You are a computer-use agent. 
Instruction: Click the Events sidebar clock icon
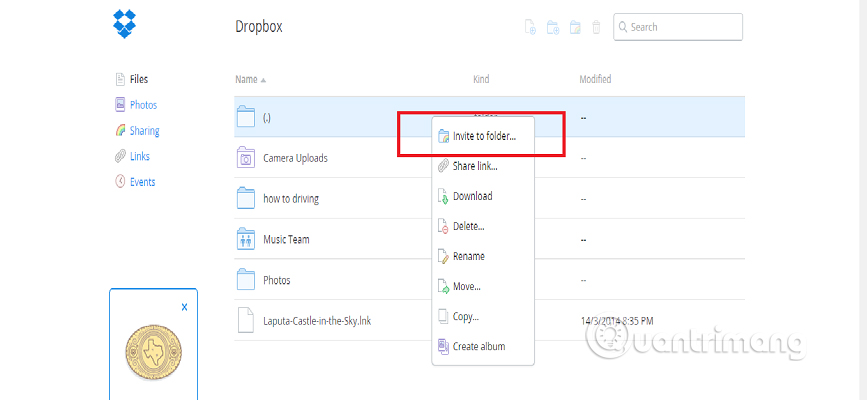click(x=120, y=181)
